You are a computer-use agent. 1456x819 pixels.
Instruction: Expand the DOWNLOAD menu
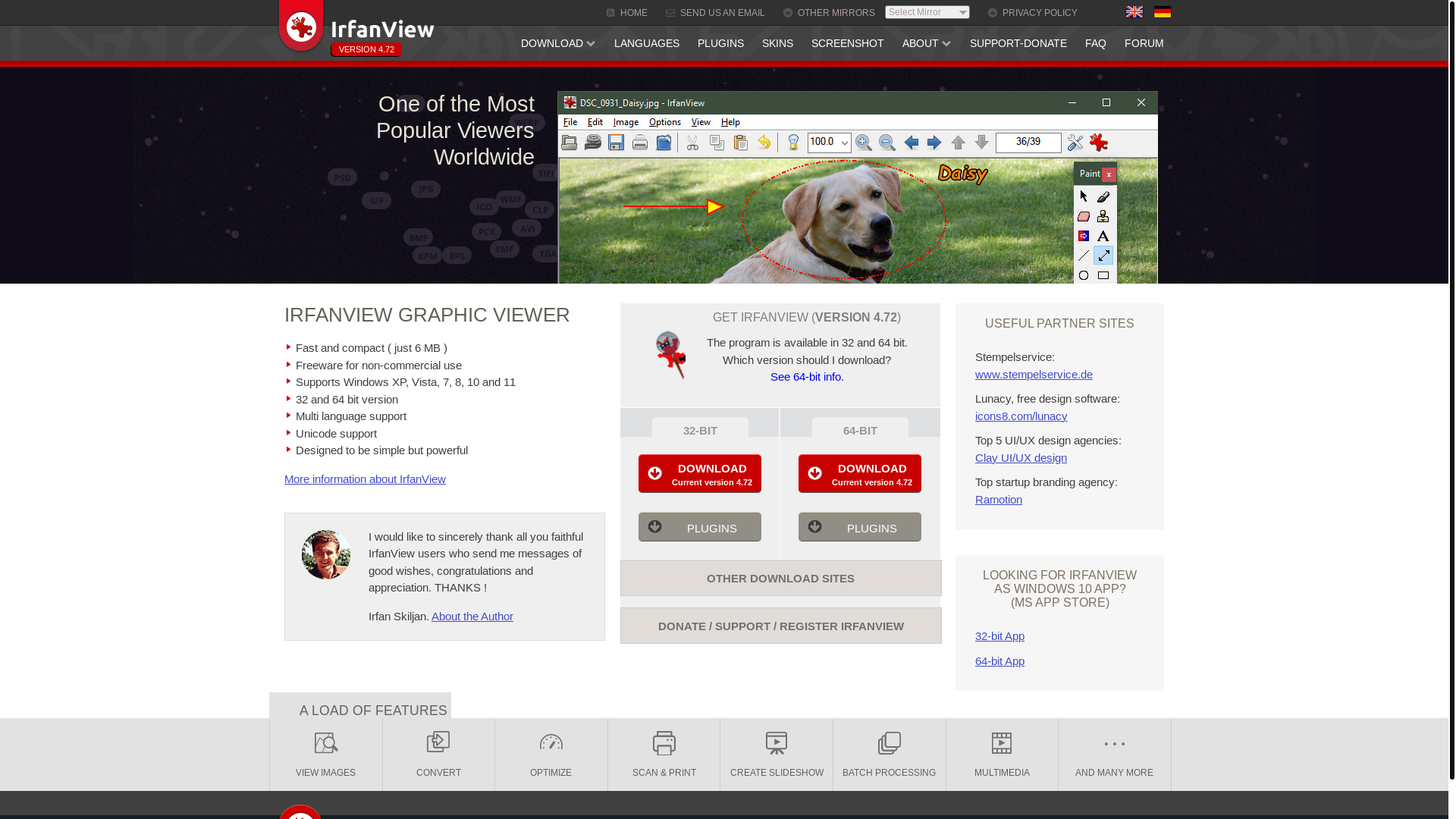click(558, 43)
